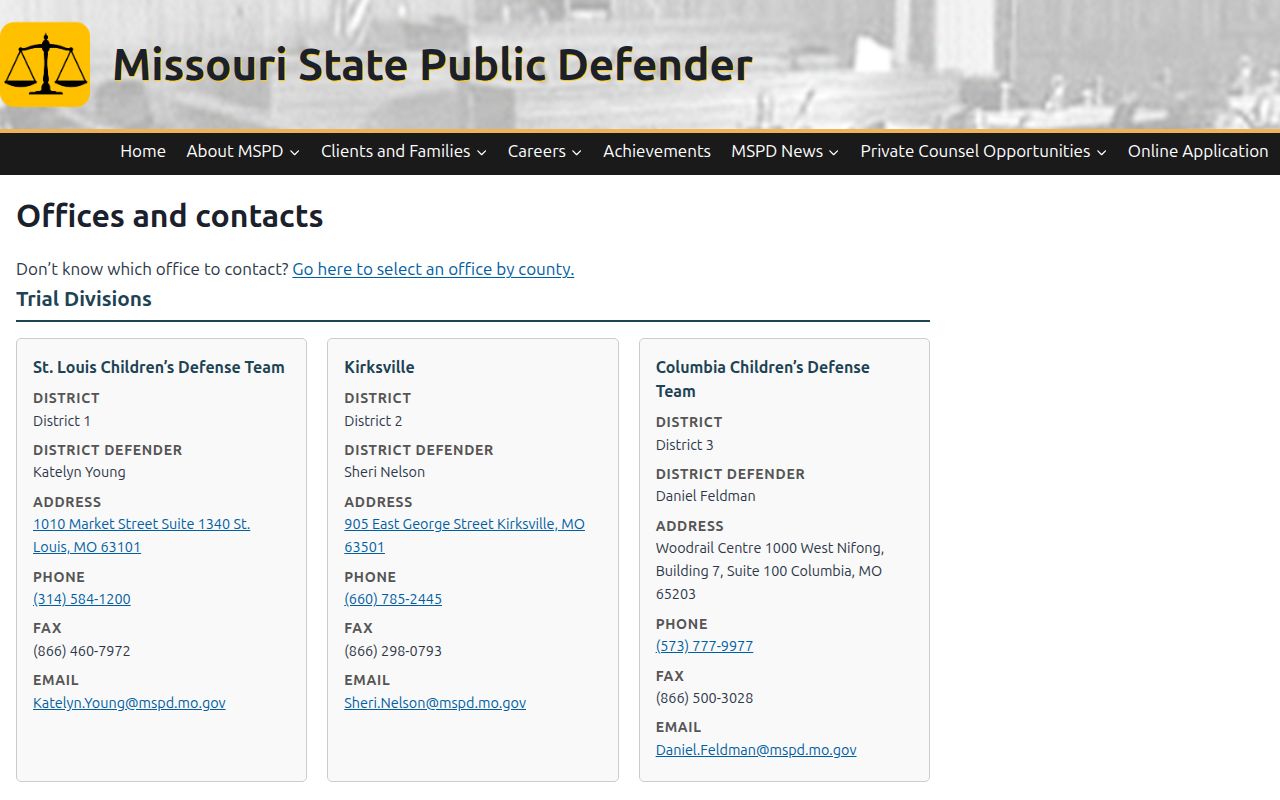Select the Offices and contacts page heading
Image resolution: width=1280 pixels, height=800 pixels.
point(170,216)
